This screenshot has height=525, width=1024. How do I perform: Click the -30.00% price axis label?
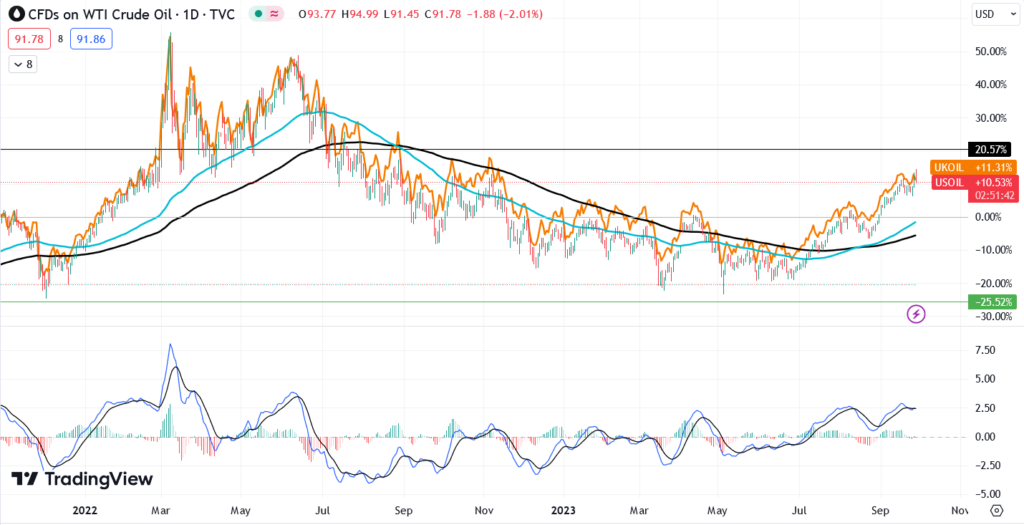point(993,316)
